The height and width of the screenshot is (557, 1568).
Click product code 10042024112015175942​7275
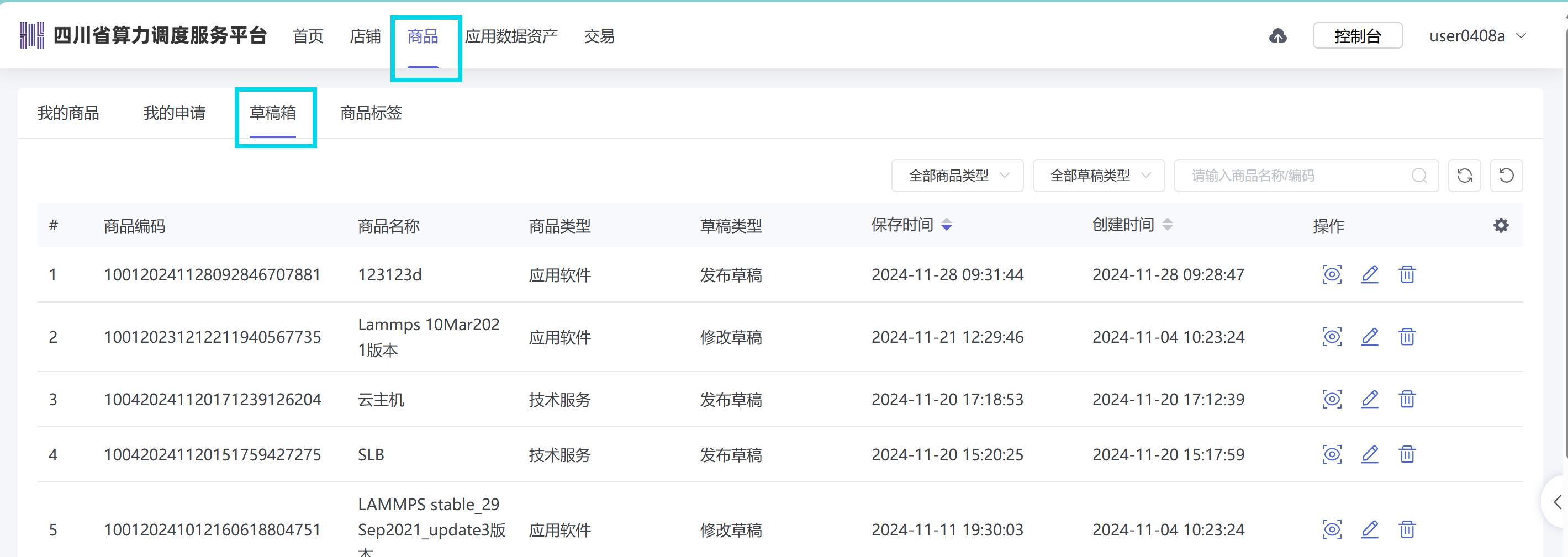coord(213,455)
